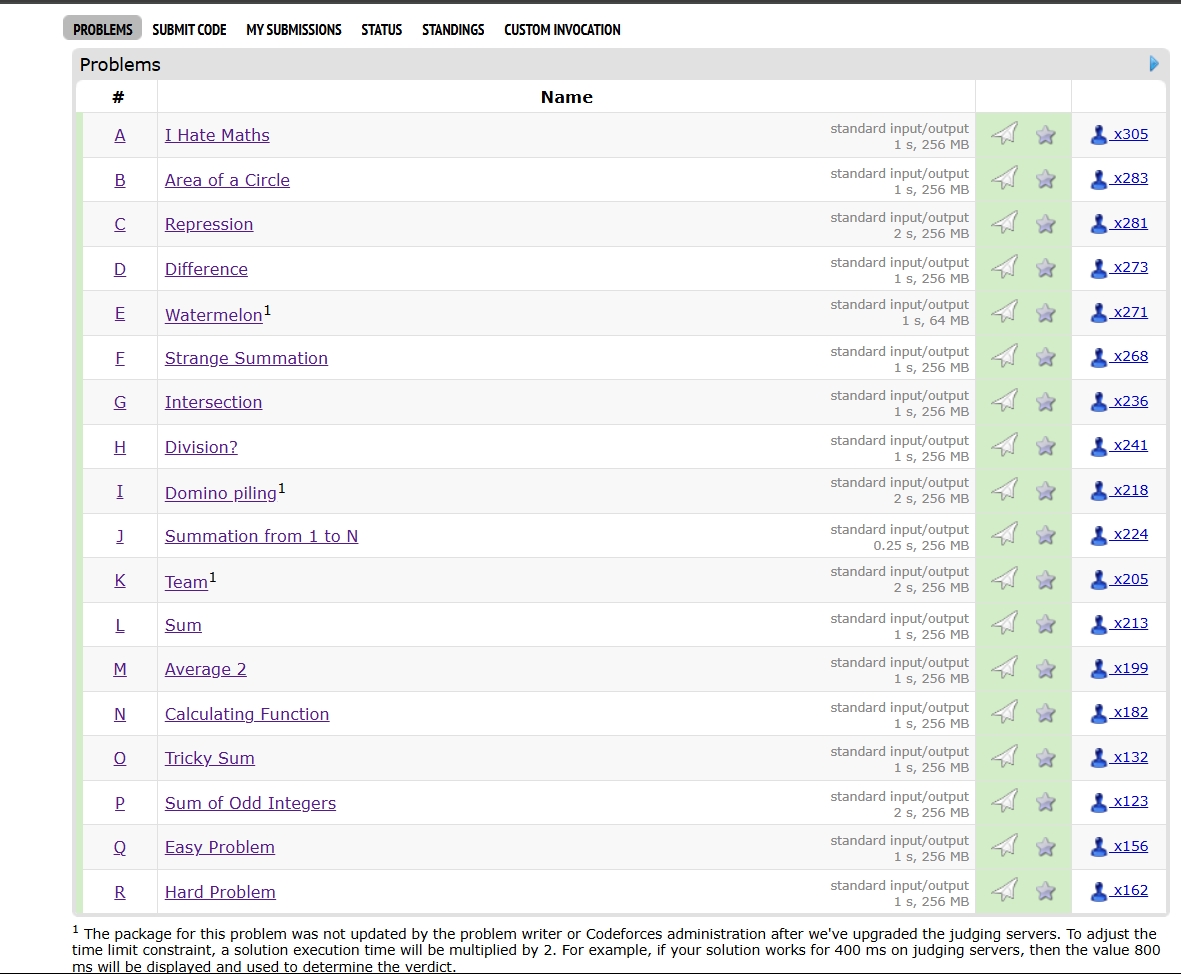This screenshot has height=974, width=1181.
Task: Go to My Submissions tab
Action: click(x=294, y=29)
